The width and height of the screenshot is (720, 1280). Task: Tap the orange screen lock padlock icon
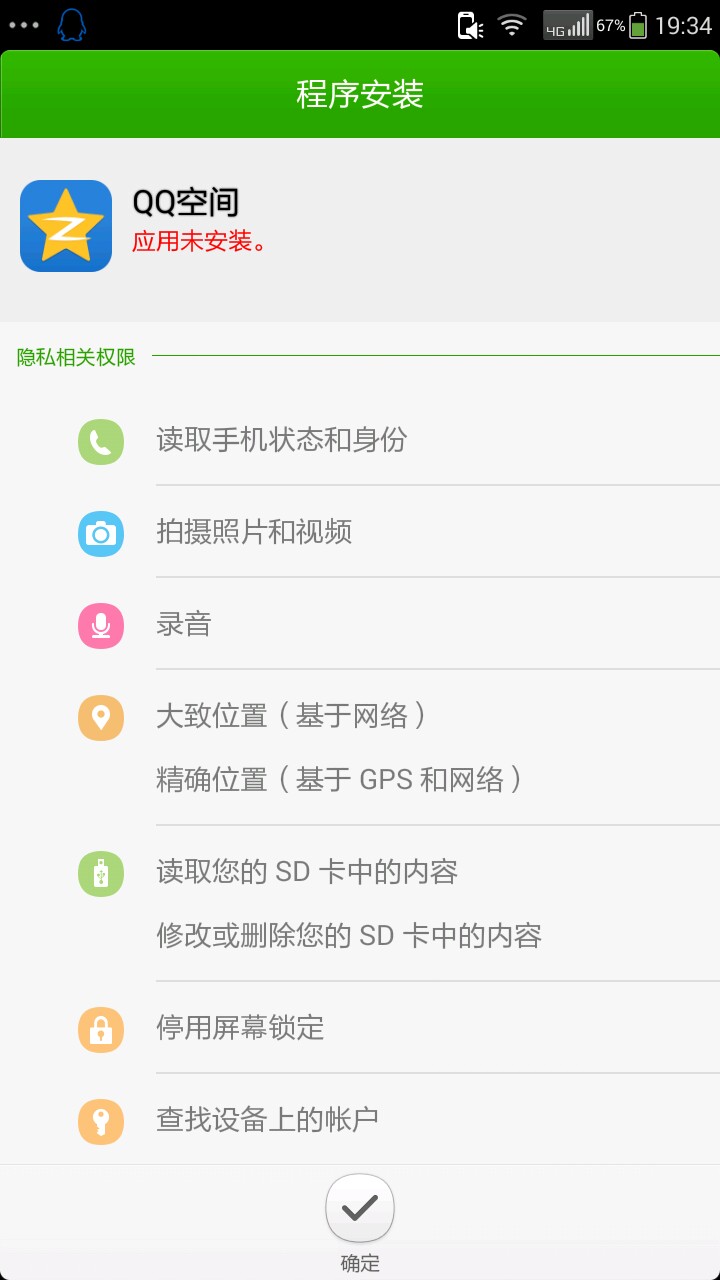(x=101, y=1029)
